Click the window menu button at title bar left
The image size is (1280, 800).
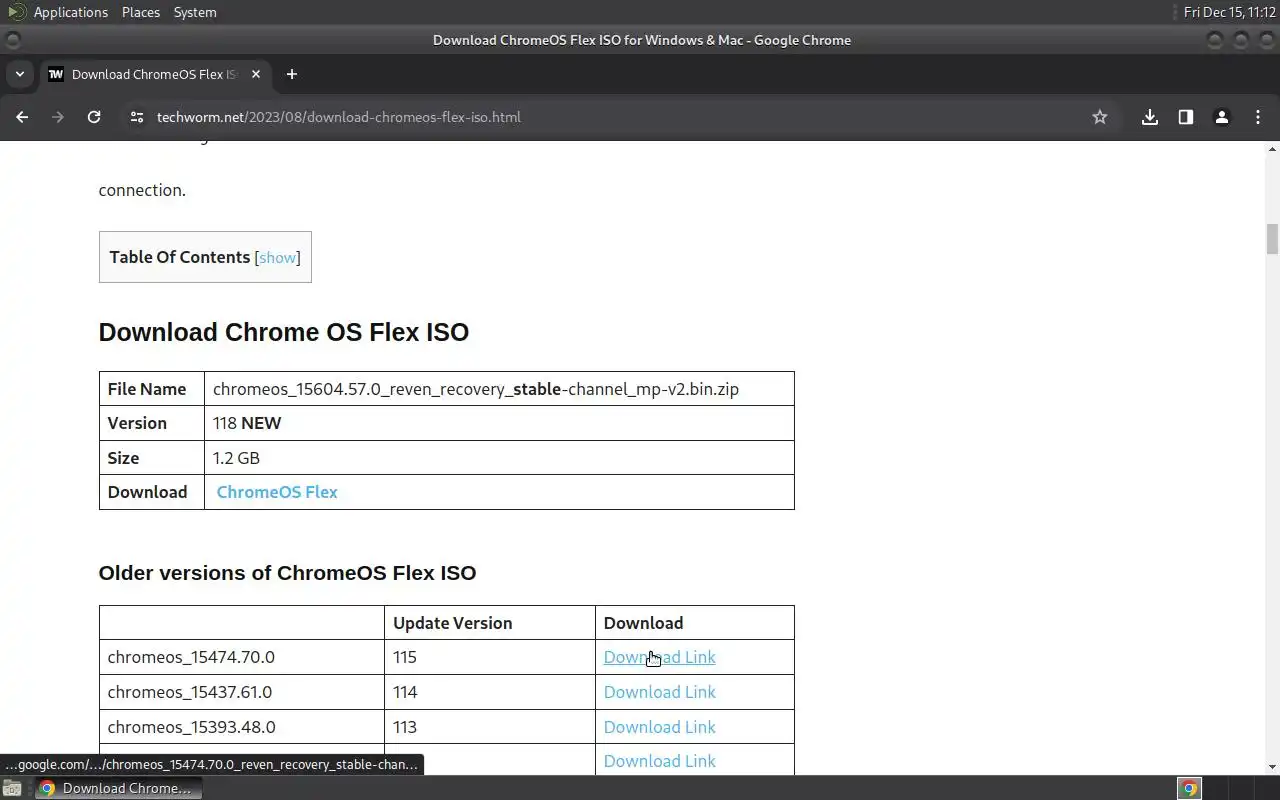click(x=12, y=40)
